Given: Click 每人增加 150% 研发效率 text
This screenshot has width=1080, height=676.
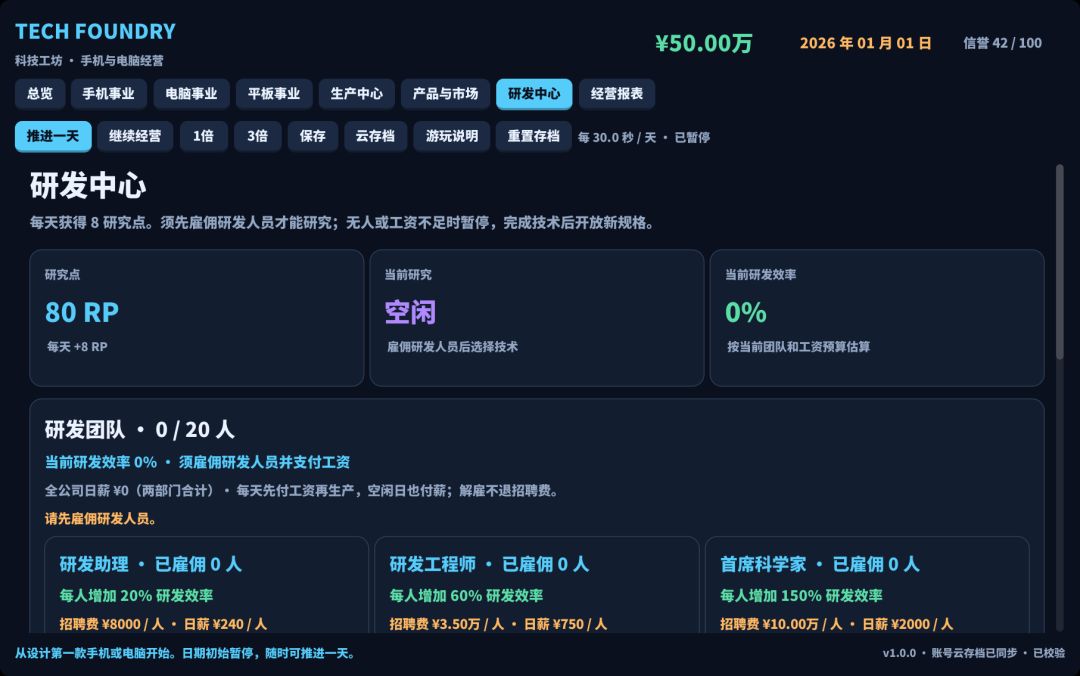Looking at the screenshot, I should click(801, 595).
